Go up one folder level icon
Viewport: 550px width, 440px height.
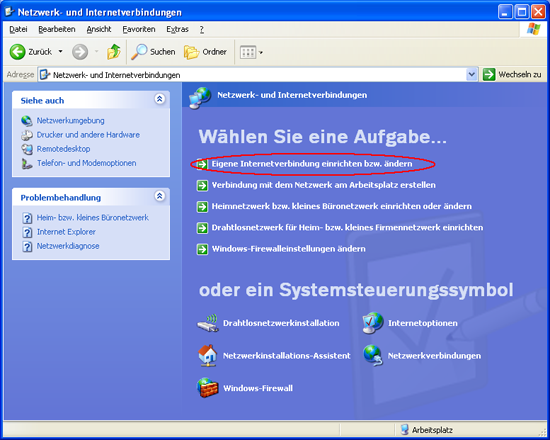click(114, 52)
